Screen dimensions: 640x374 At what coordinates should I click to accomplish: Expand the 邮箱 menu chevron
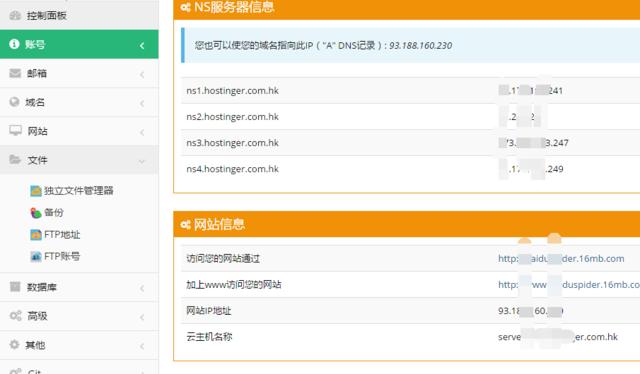(142, 74)
